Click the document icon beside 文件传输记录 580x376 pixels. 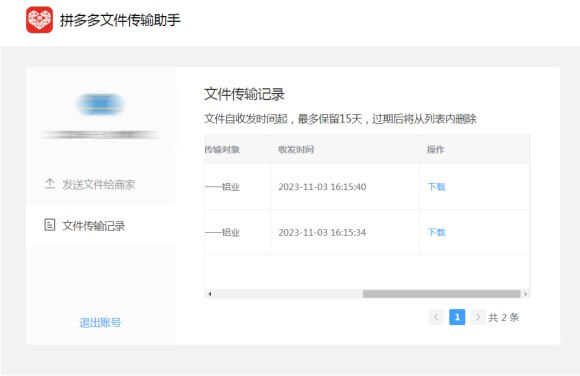pos(50,225)
